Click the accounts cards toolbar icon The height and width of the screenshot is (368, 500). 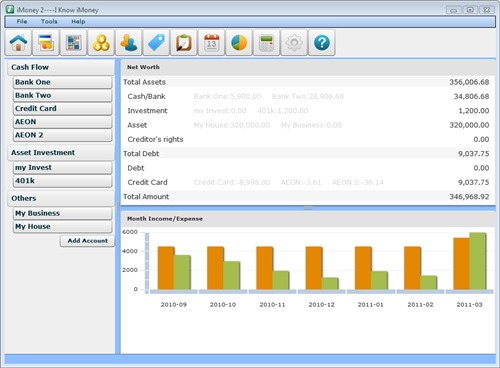pos(46,43)
